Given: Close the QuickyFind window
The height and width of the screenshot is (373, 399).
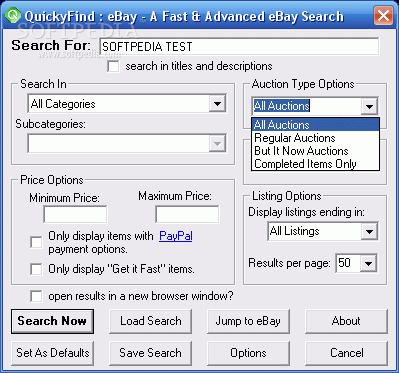Looking at the screenshot, I should click(x=383, y=16).
